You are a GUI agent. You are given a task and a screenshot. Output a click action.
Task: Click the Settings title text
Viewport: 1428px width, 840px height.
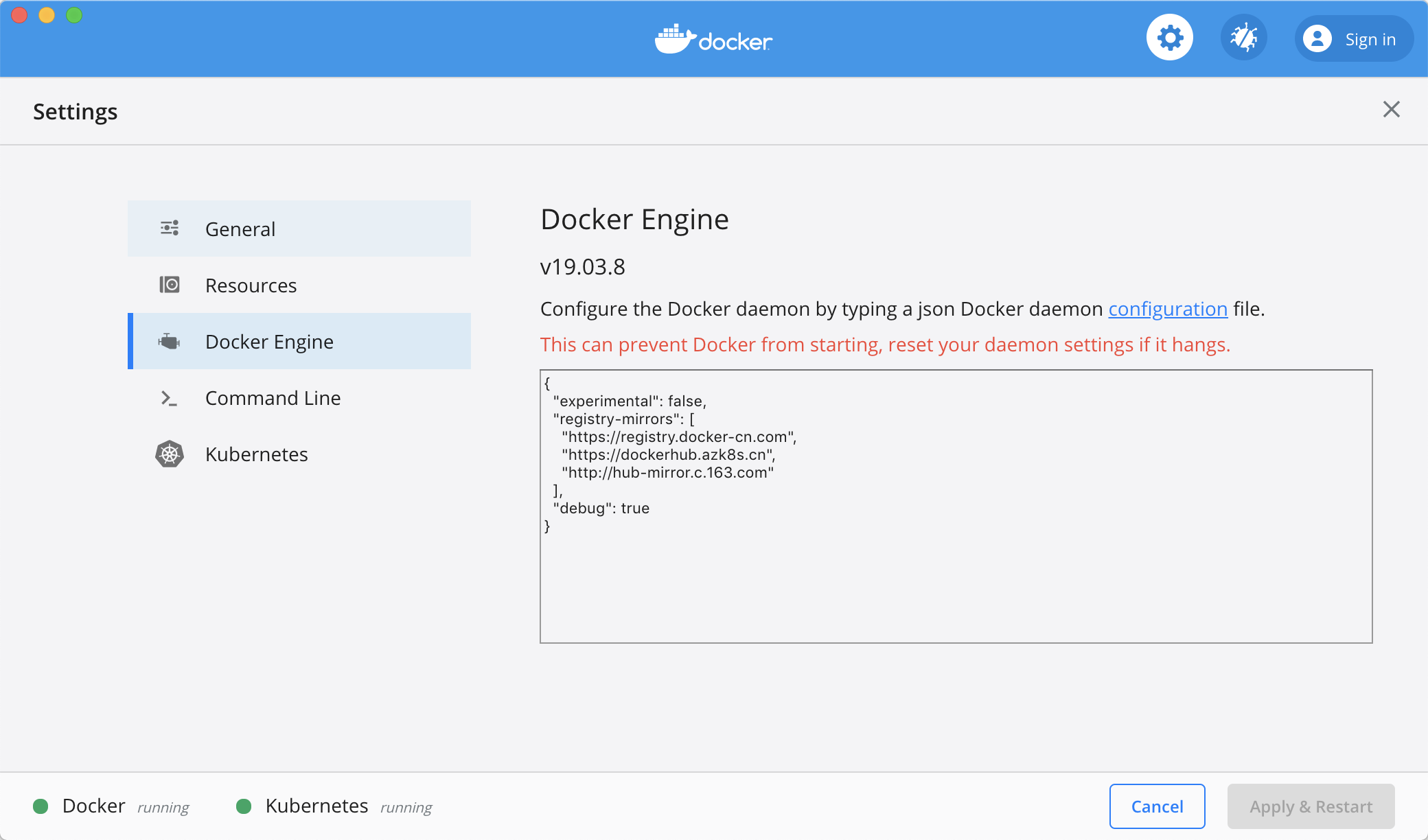click(x=76, y=111)
